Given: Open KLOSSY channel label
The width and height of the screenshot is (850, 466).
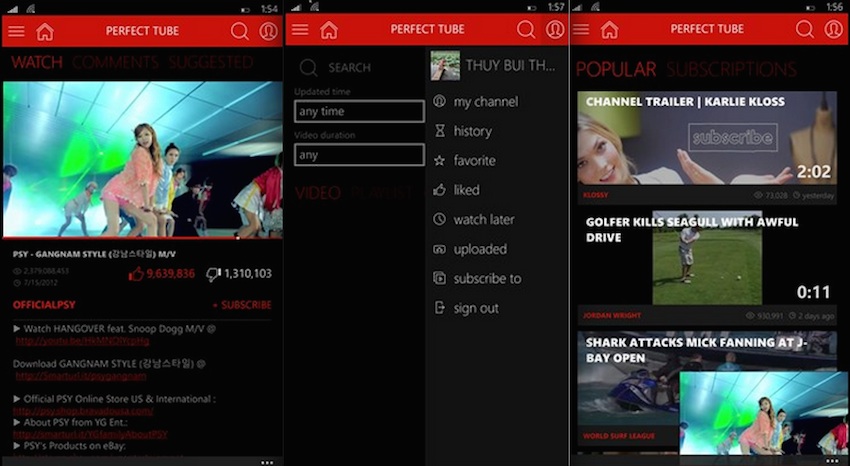Looking at the screenshot, I should [596, 195].
